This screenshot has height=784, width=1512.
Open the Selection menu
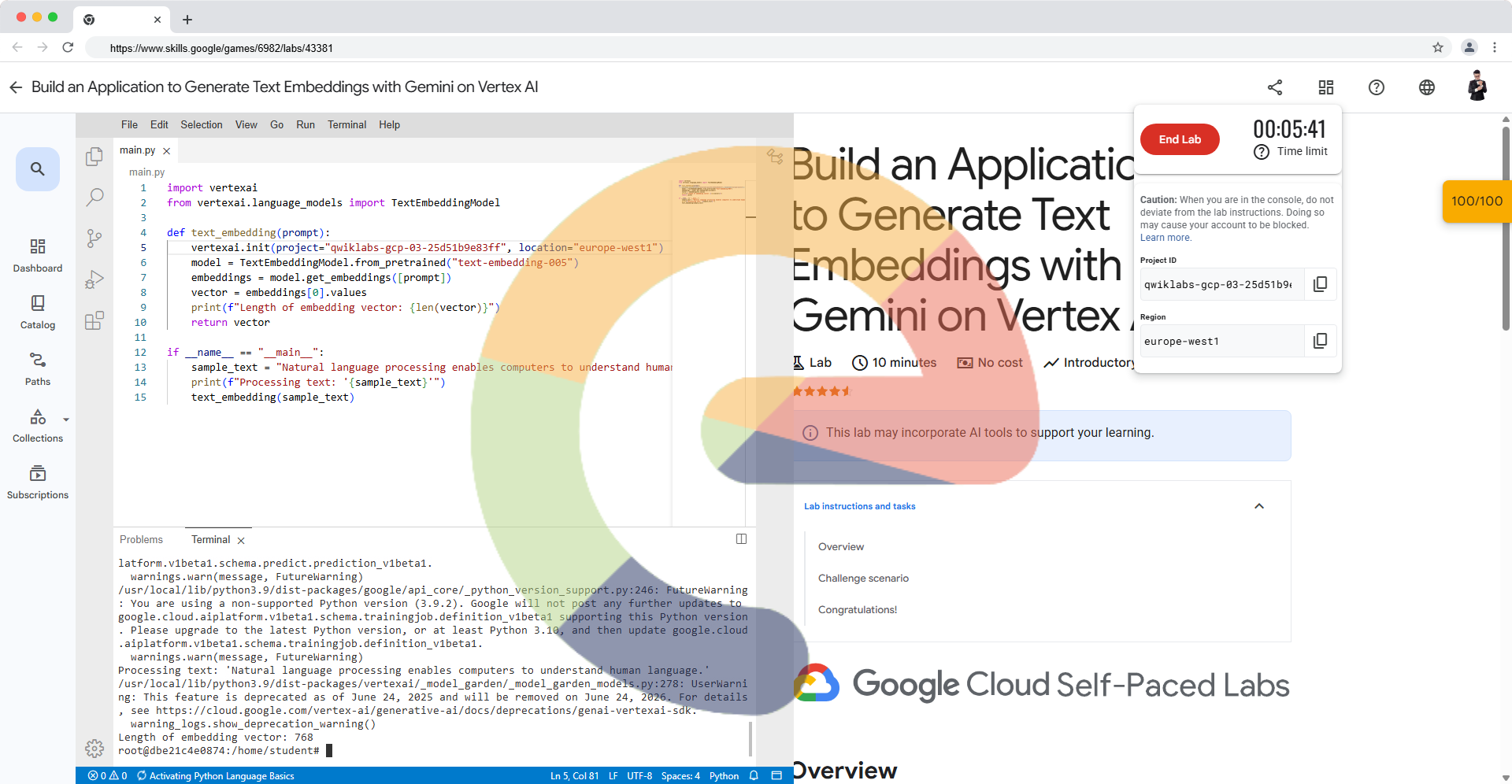[202, 125]
